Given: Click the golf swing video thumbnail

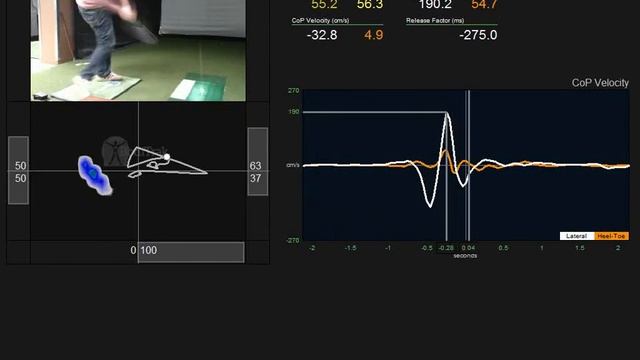Looking at the screenshot, I should click(x=138, y=50).
